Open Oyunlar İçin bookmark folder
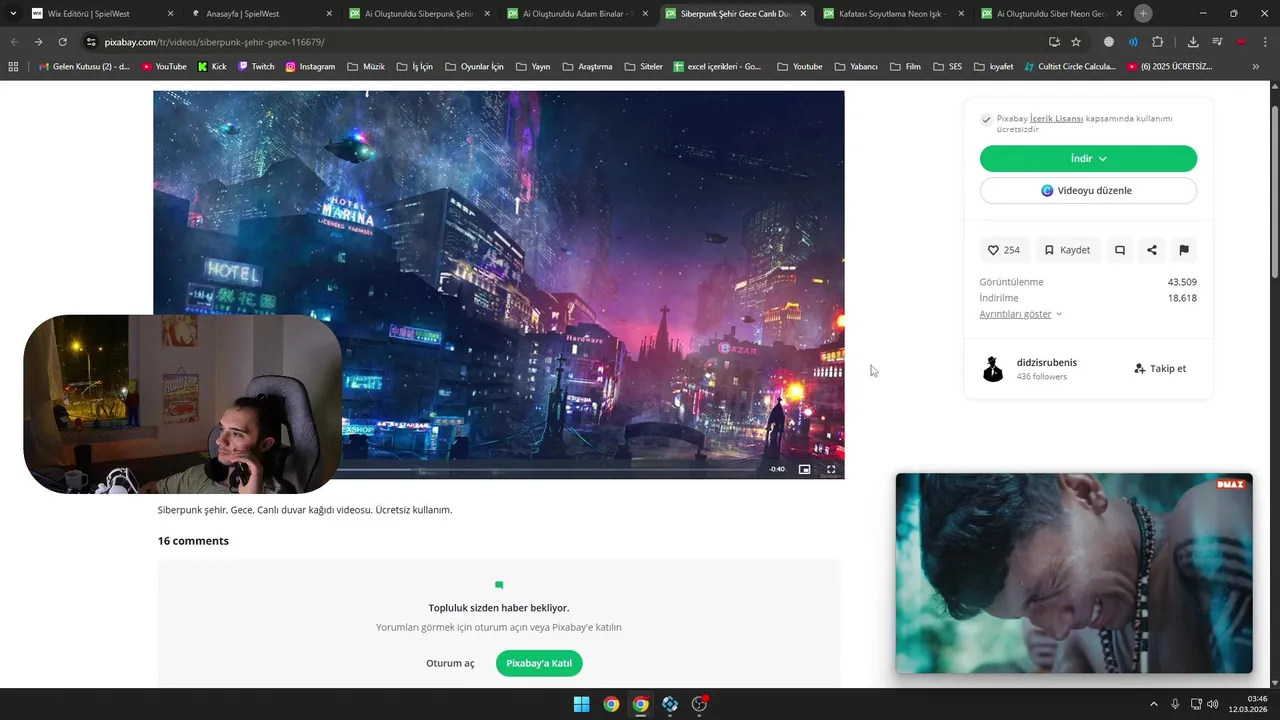Image resolution: width=1280 pixels, height=720 pixels. pyautogui.click(x=474, y=67)
